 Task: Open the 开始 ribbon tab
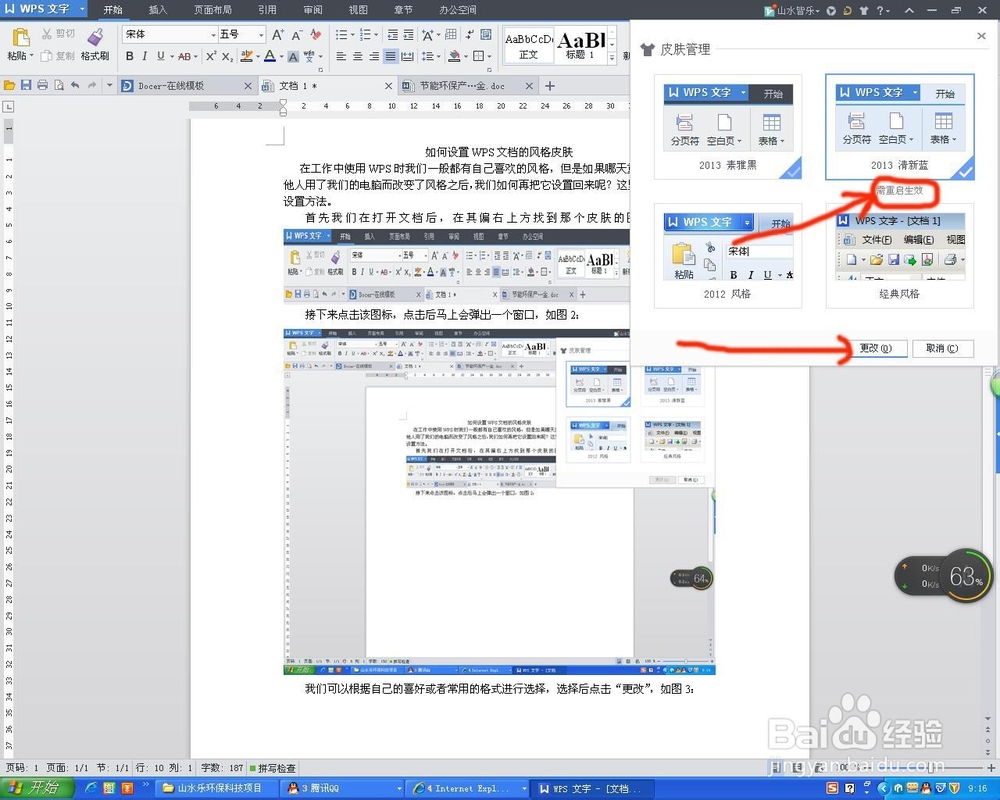point(113,10)
